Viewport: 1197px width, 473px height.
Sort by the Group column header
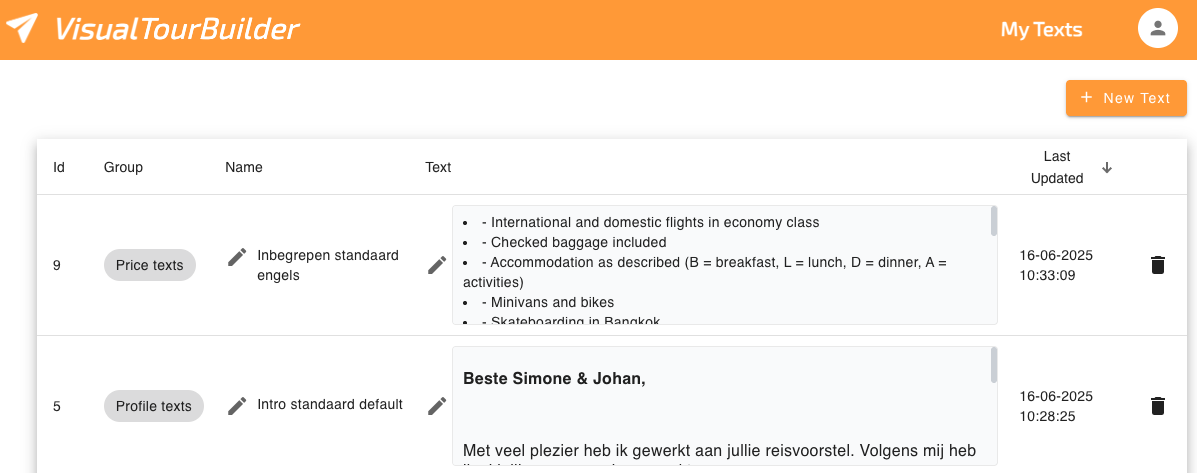123,167
